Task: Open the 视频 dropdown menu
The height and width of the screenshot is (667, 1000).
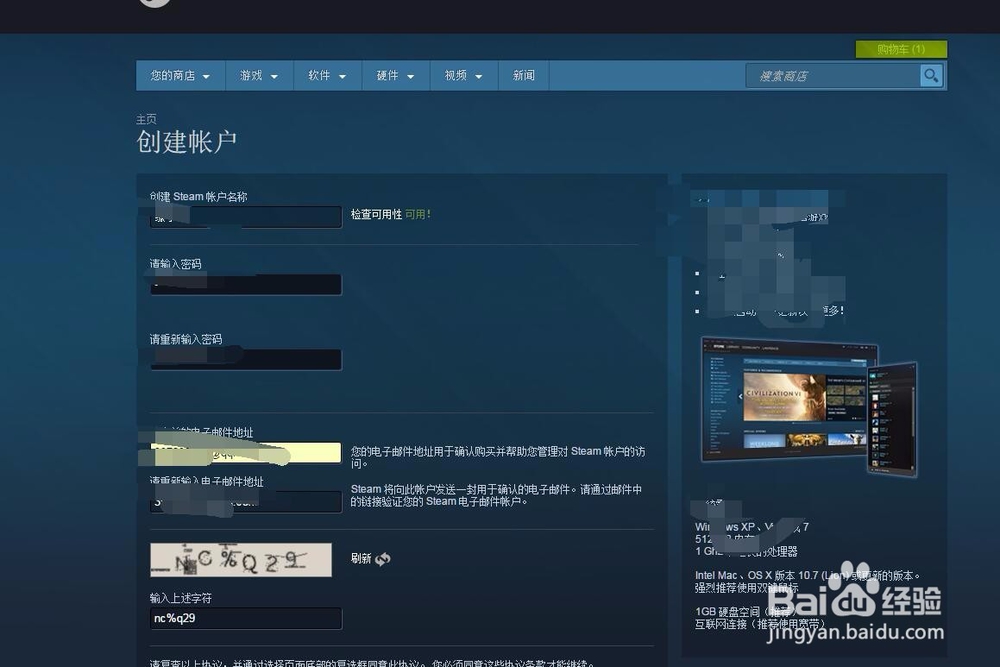Action: (x=464, y=76)
